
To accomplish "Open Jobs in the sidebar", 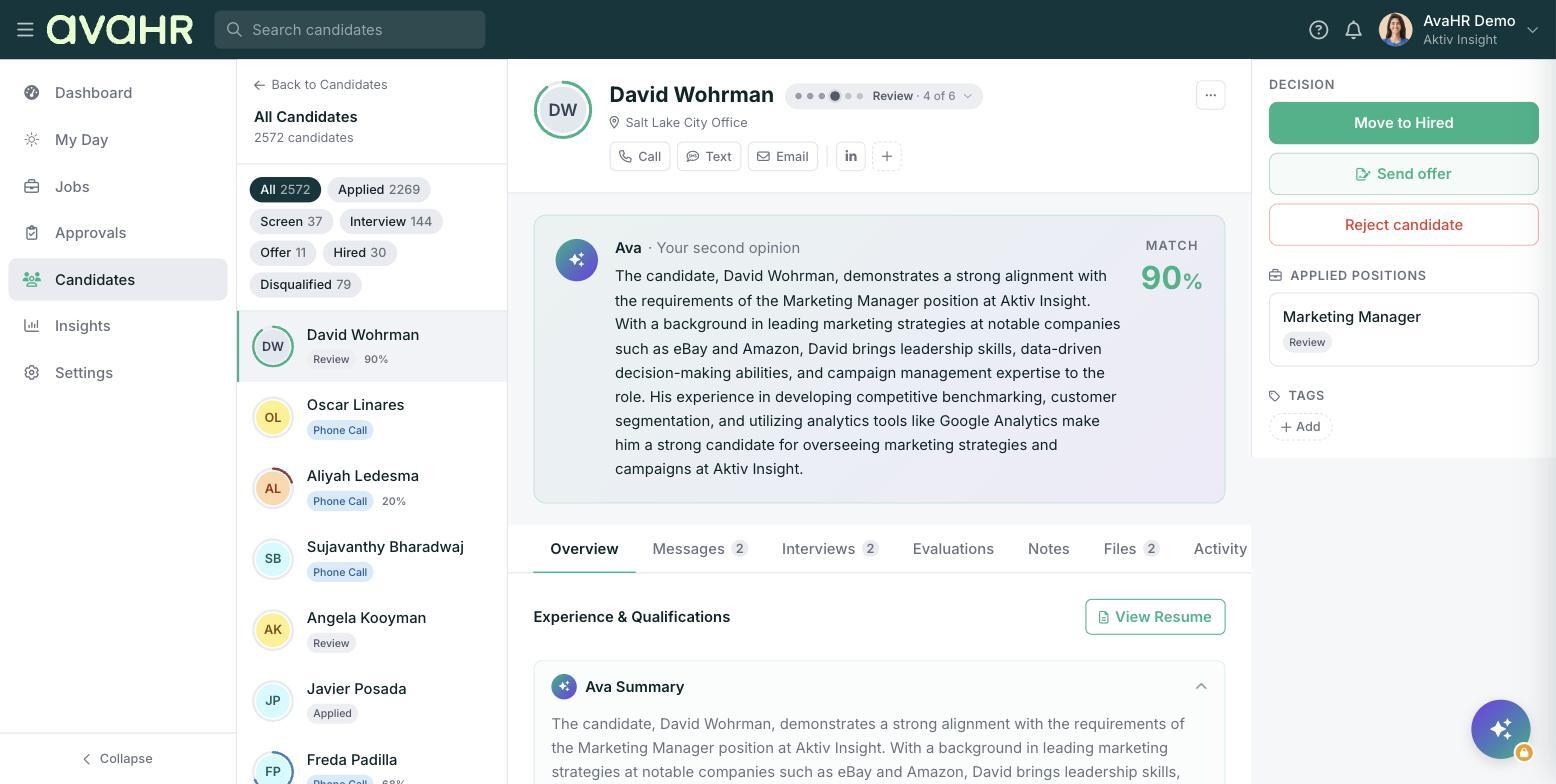I will click(118, 187).
